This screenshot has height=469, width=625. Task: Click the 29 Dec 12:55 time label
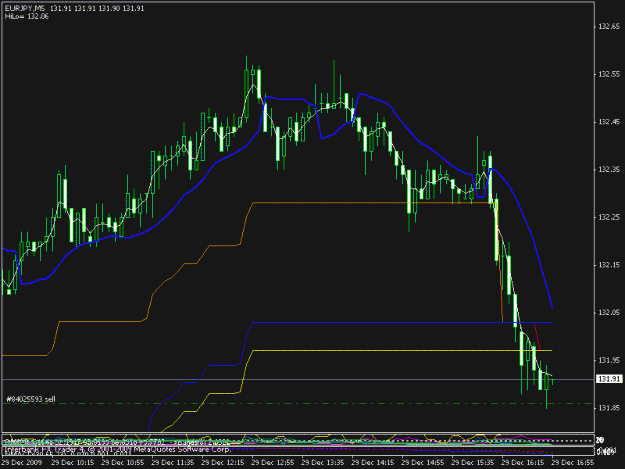click(273, 463)
